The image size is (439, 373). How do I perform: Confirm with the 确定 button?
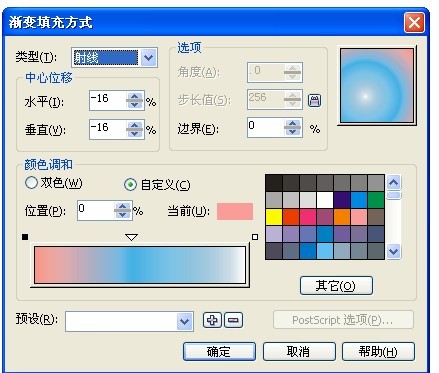click(x=219, y=351)
